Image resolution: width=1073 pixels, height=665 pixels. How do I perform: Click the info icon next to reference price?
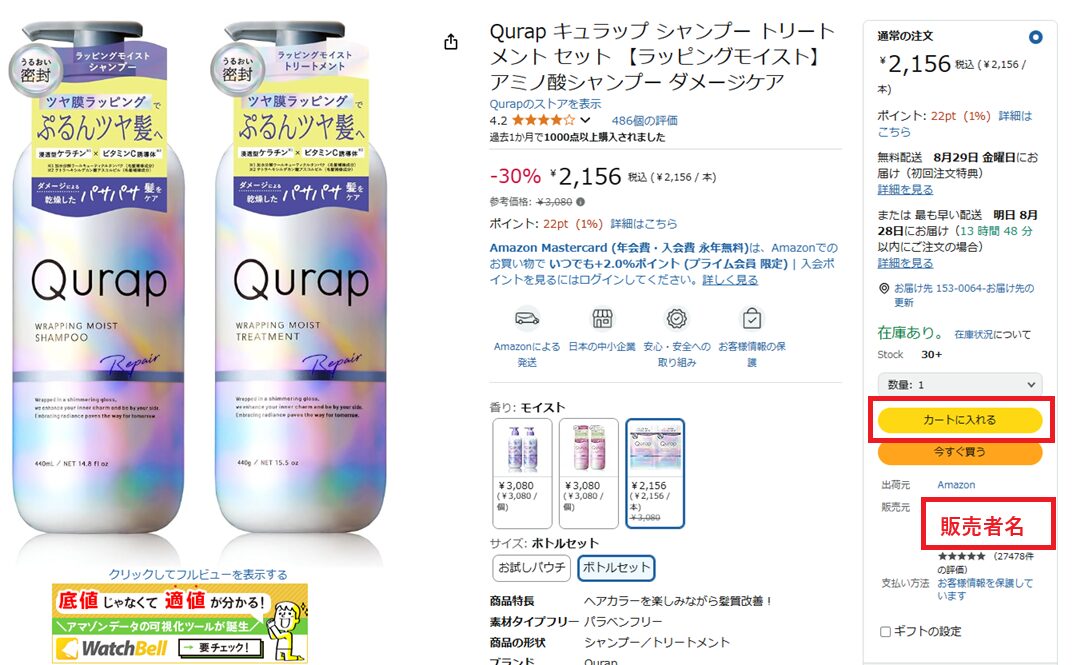[x=580, y=202]
